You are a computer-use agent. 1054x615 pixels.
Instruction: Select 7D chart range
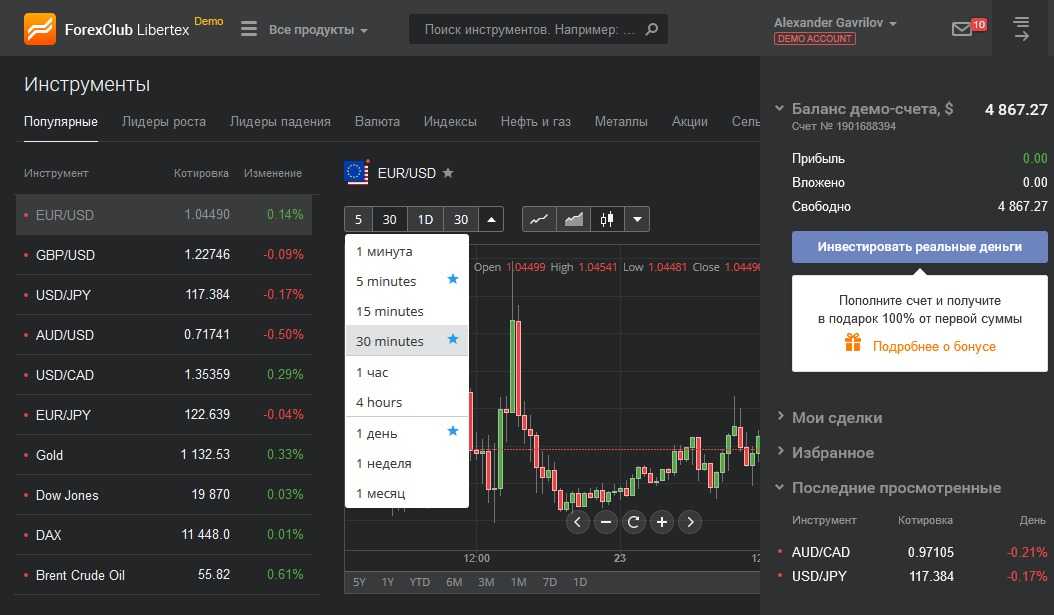coord(549,582)
